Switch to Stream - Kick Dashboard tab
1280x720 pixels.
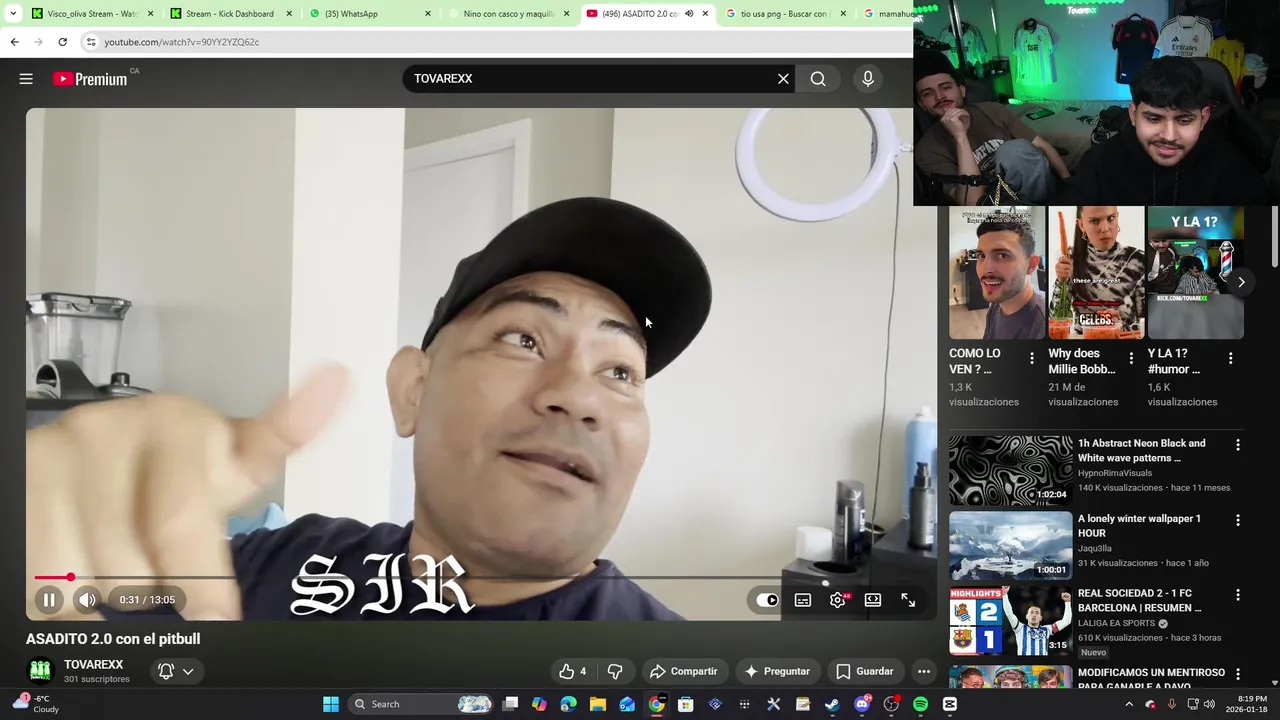229,14
